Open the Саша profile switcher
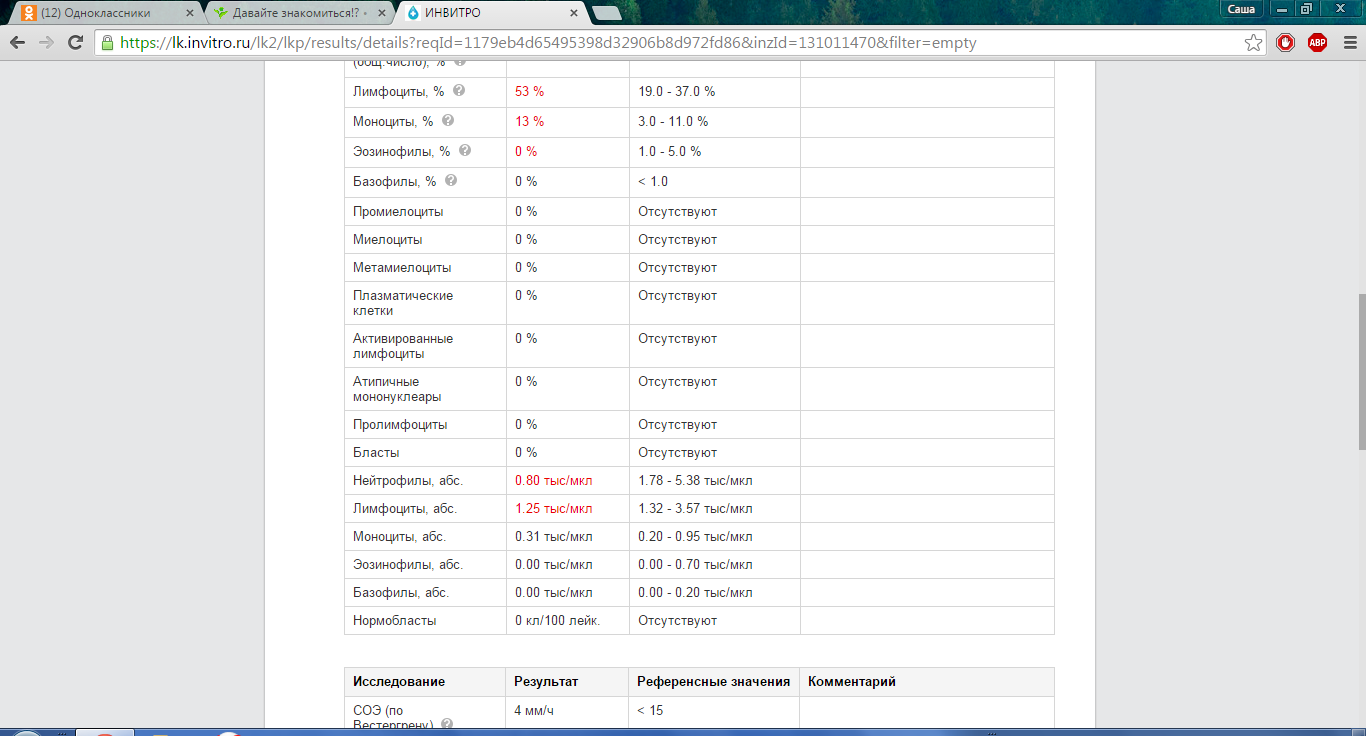This screenshot has height=736, width=1366. click(x=1240, y=9)
